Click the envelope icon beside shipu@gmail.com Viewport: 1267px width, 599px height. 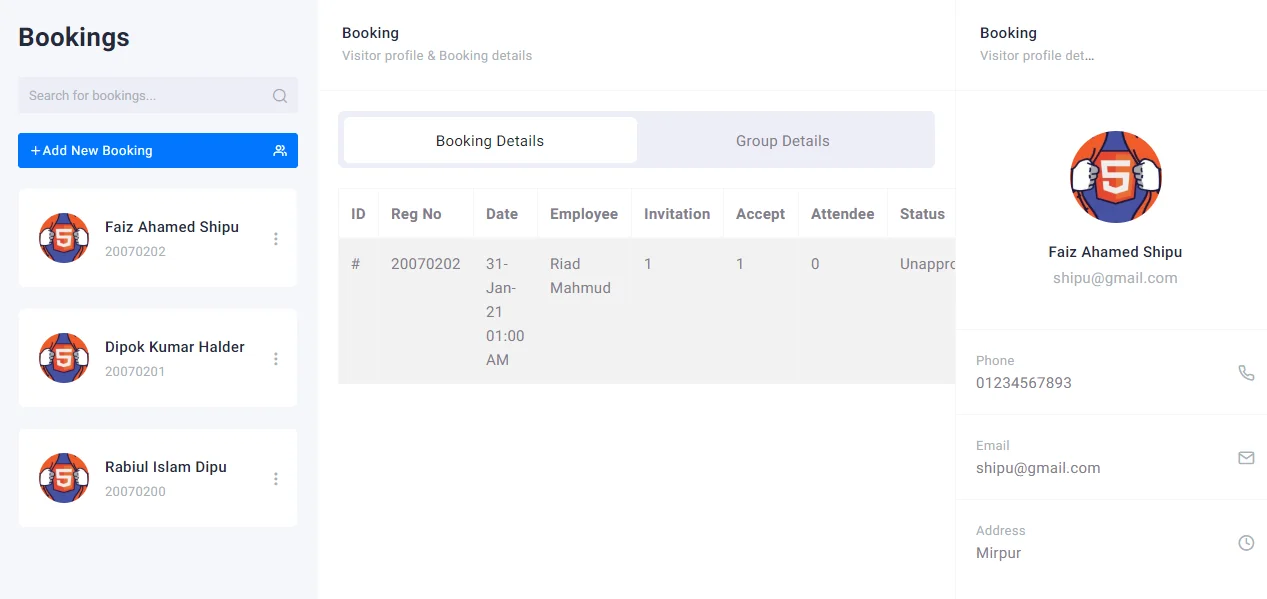1246,457
